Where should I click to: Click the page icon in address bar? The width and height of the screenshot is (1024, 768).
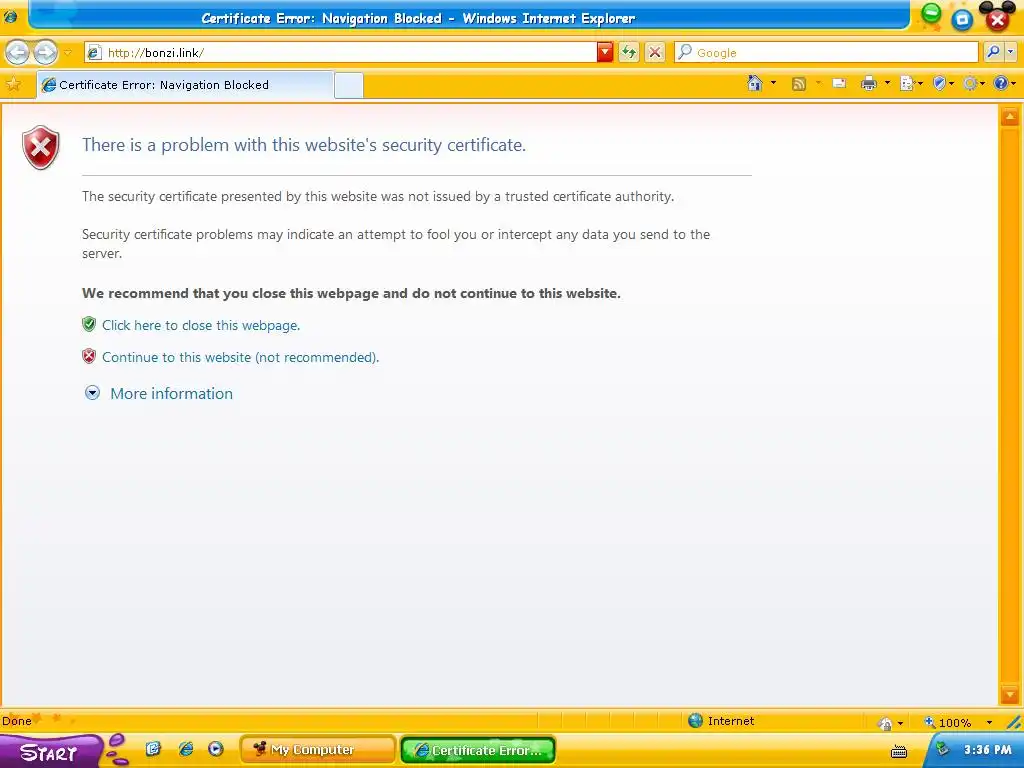coord(94,52)
